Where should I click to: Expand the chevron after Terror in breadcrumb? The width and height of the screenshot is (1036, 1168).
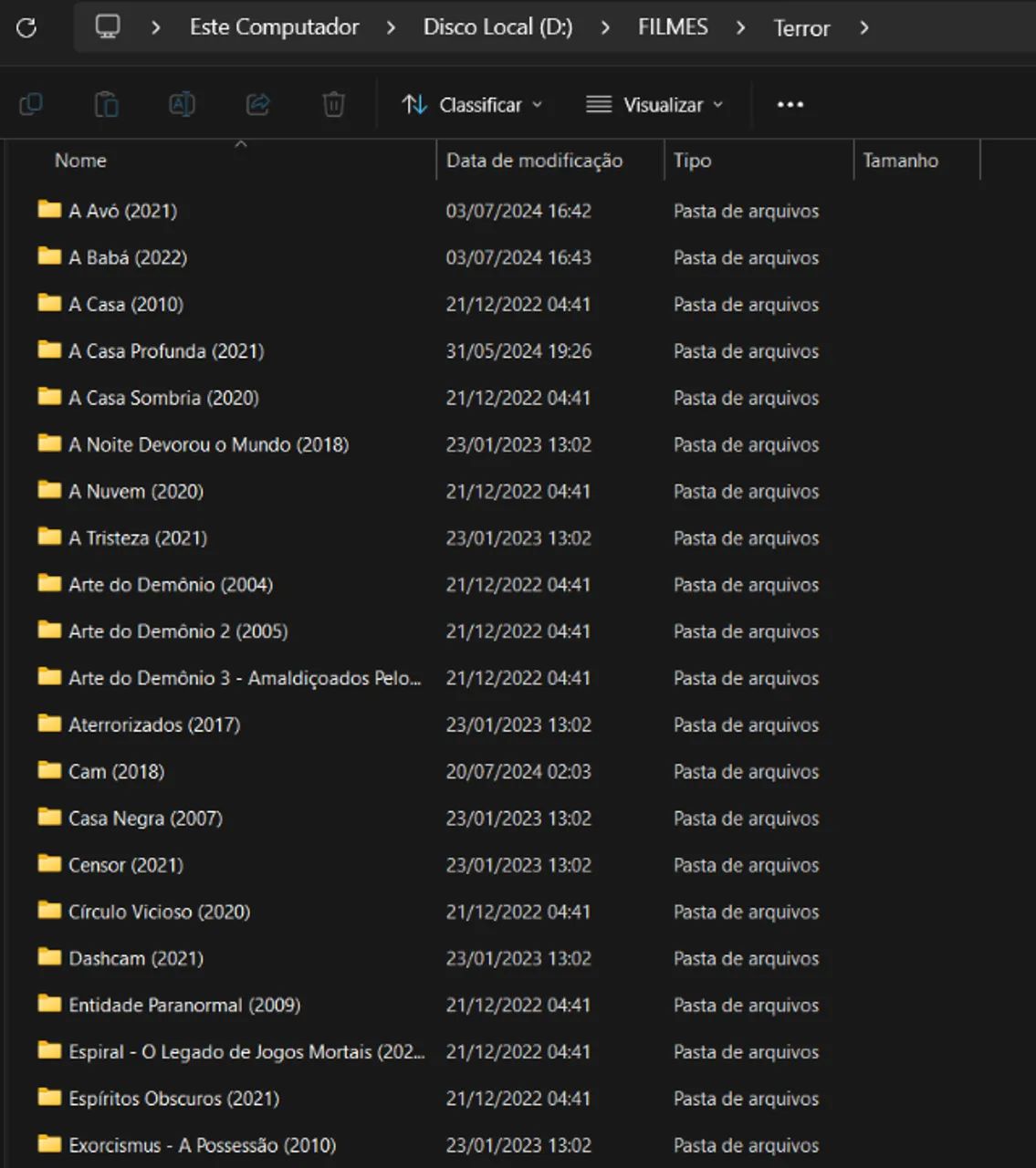[x=863, y=28]
